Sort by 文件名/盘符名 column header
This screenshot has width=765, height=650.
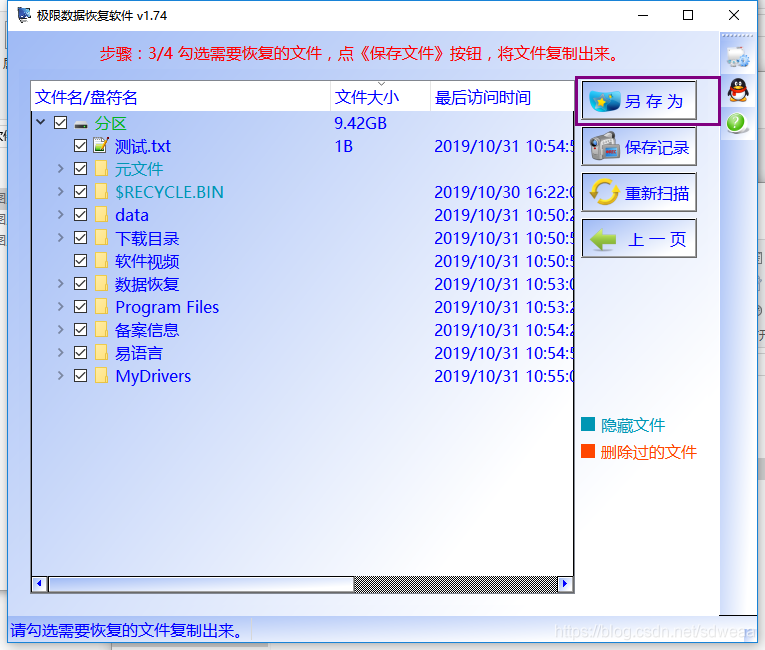(x=181, y=97)
